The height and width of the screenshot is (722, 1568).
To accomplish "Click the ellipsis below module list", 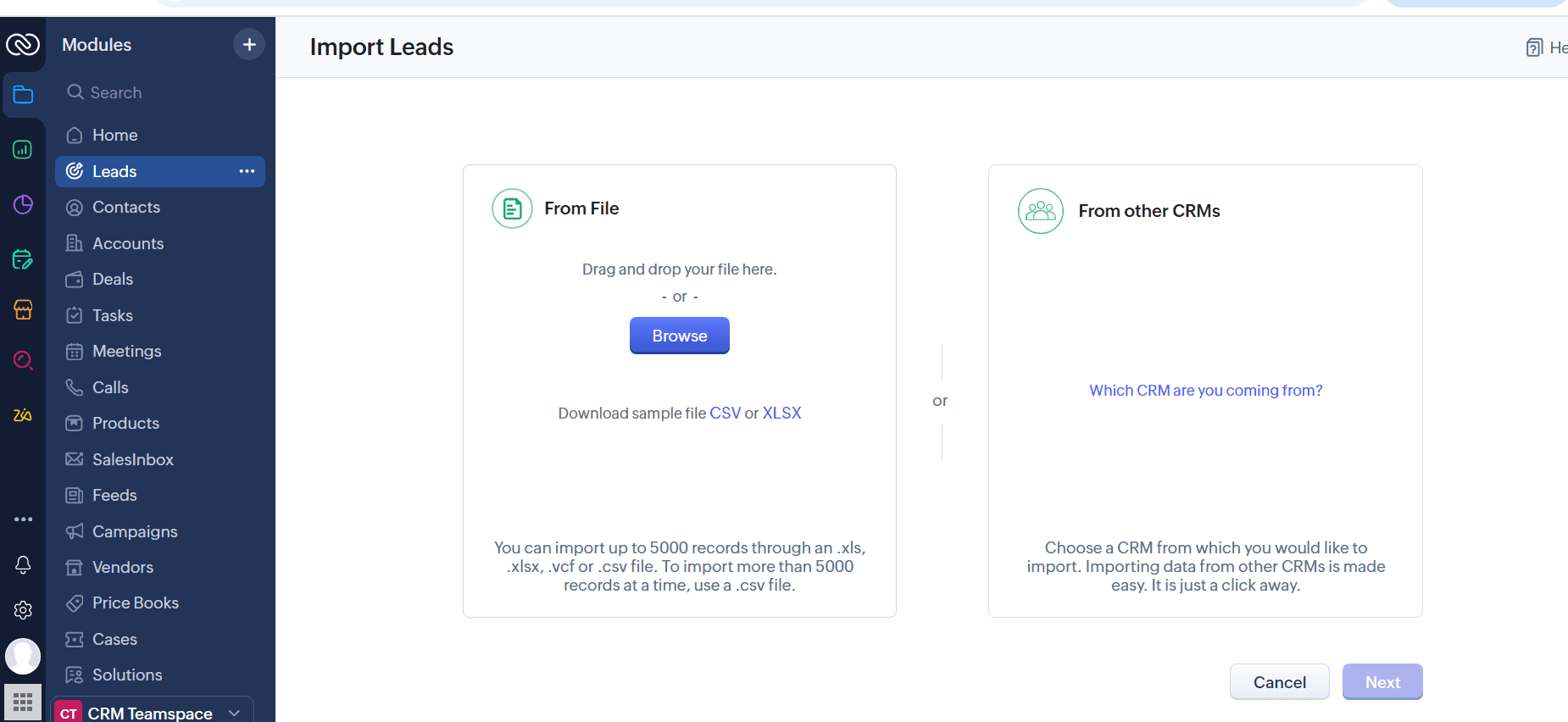I will (x=23, y=519).
